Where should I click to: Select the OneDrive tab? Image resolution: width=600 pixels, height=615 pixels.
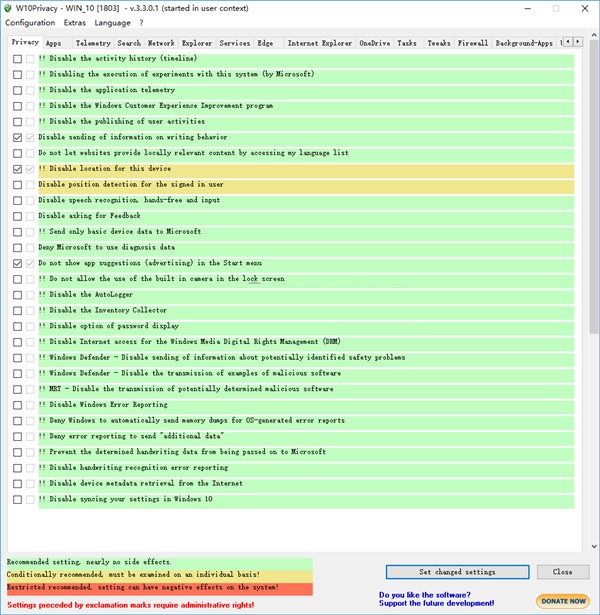coord(375,44)
